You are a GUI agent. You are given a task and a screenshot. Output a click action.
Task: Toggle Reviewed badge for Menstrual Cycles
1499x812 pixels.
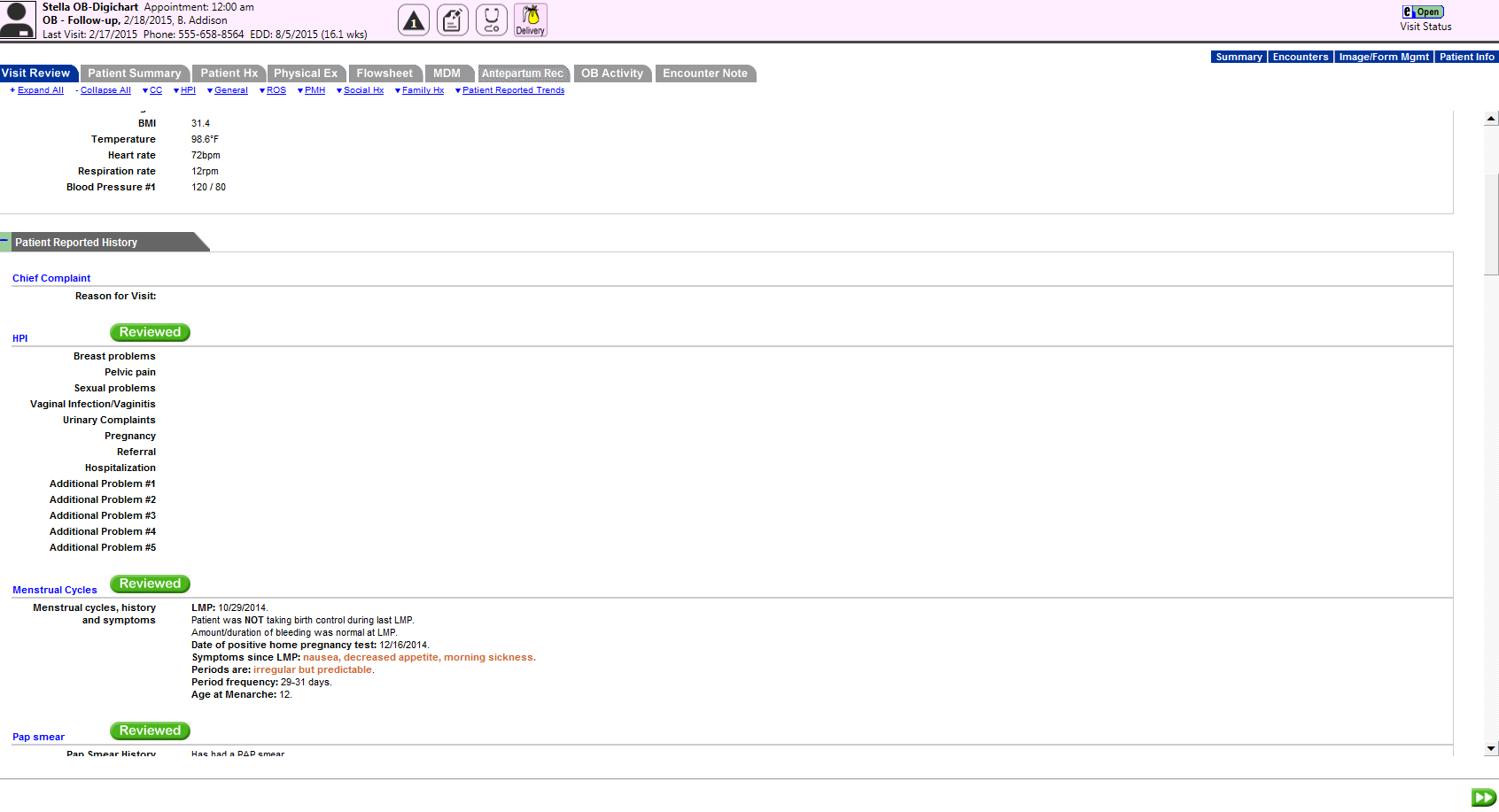pos(150,584)
